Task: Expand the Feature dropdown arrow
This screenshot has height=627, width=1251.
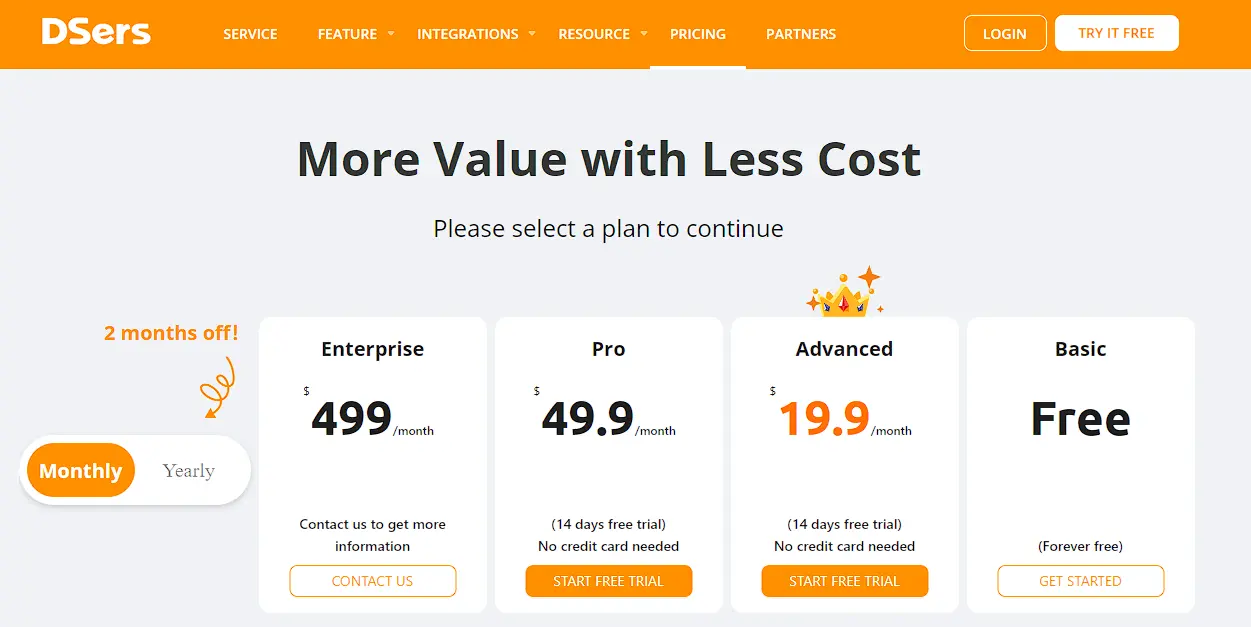Action: click(391, 33)
